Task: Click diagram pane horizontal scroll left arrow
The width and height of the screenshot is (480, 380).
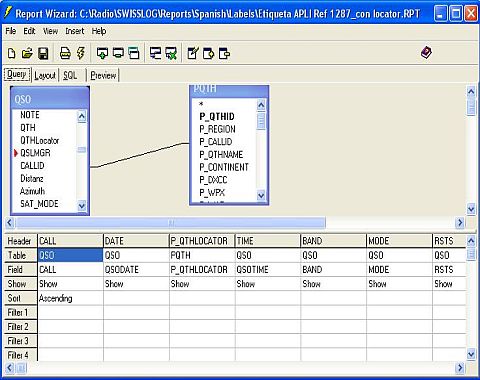Action: (x=10, y=222)
